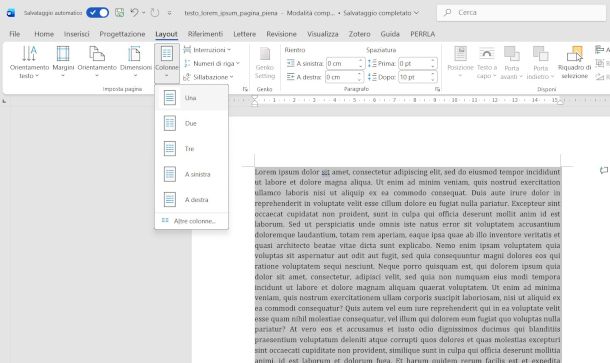Click the tab selector at ruler corner

(x=4, y=101)
